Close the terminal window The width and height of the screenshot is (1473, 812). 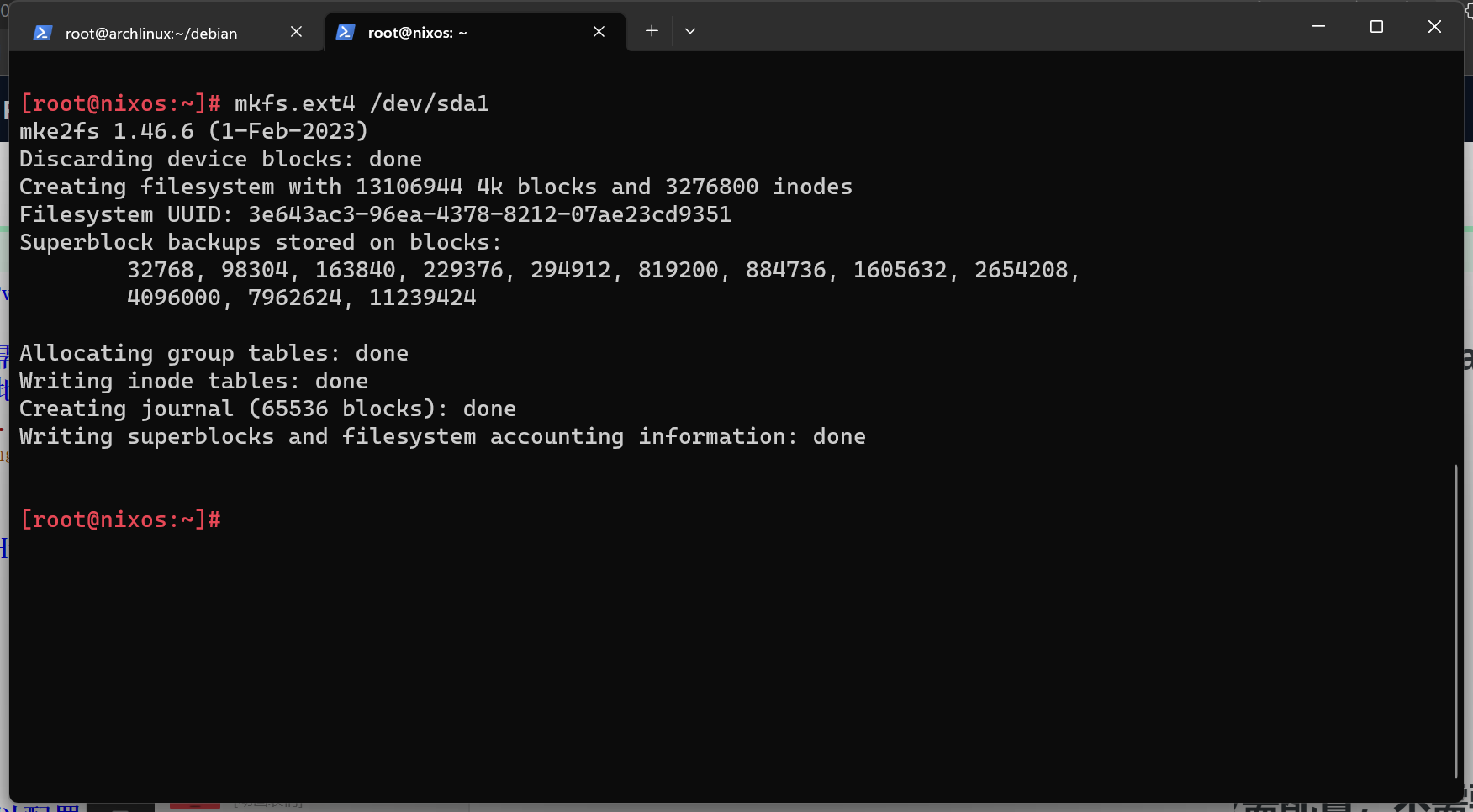pos(1434,27)
